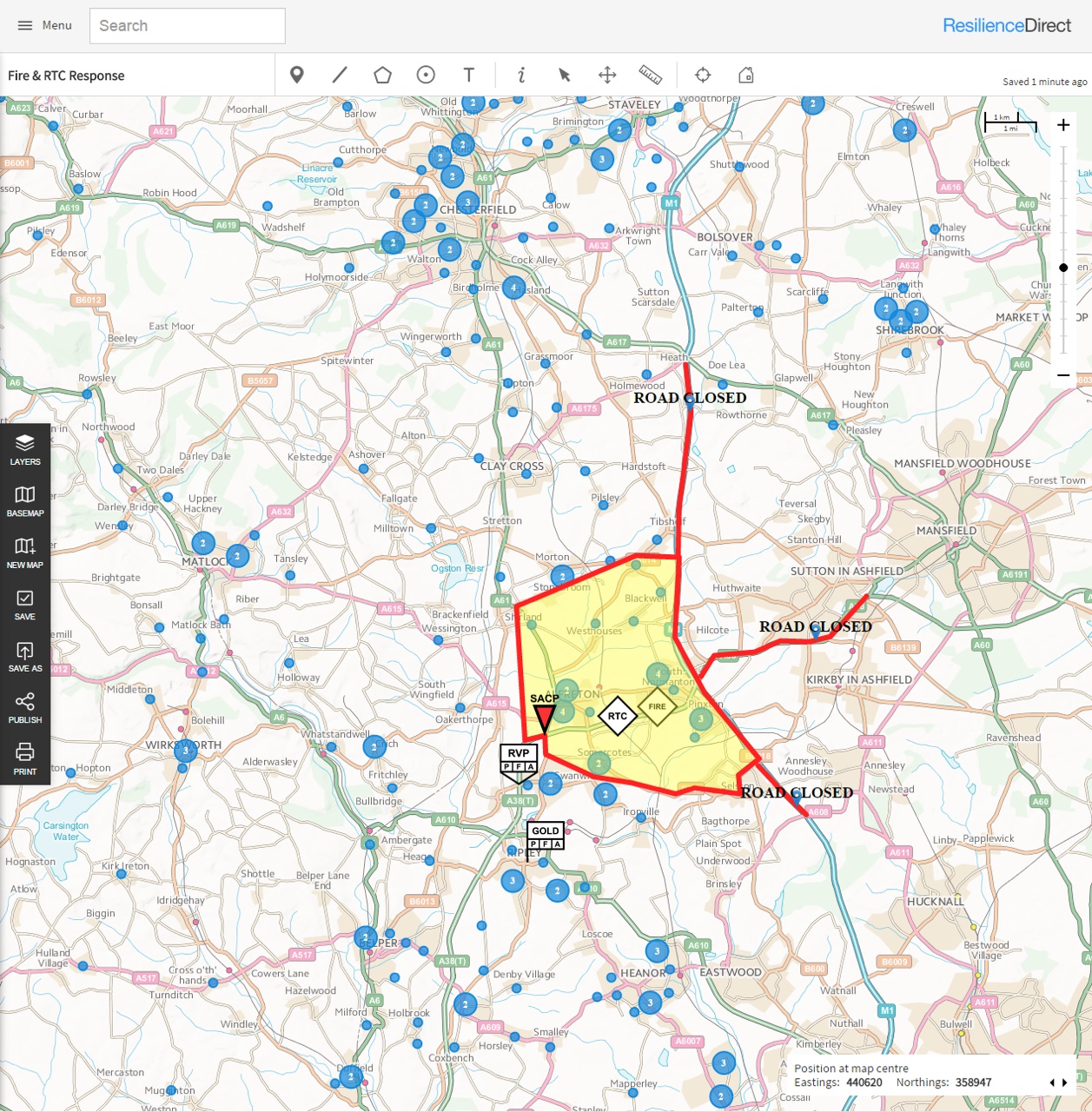The height and width of the screenshot is (1112, 1092).
Task: Create a New Map
Action: point(25,553)
